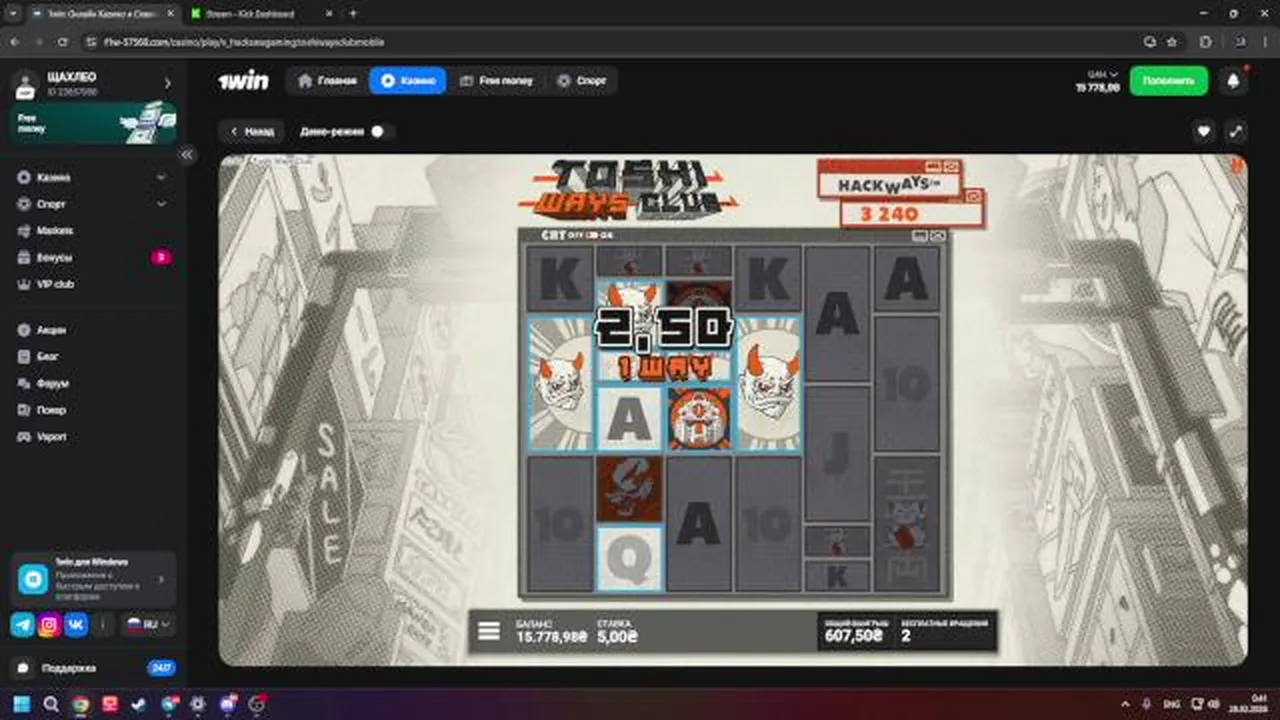
Task: Open the 1win для Windows app card
Action: click(93, 579)
